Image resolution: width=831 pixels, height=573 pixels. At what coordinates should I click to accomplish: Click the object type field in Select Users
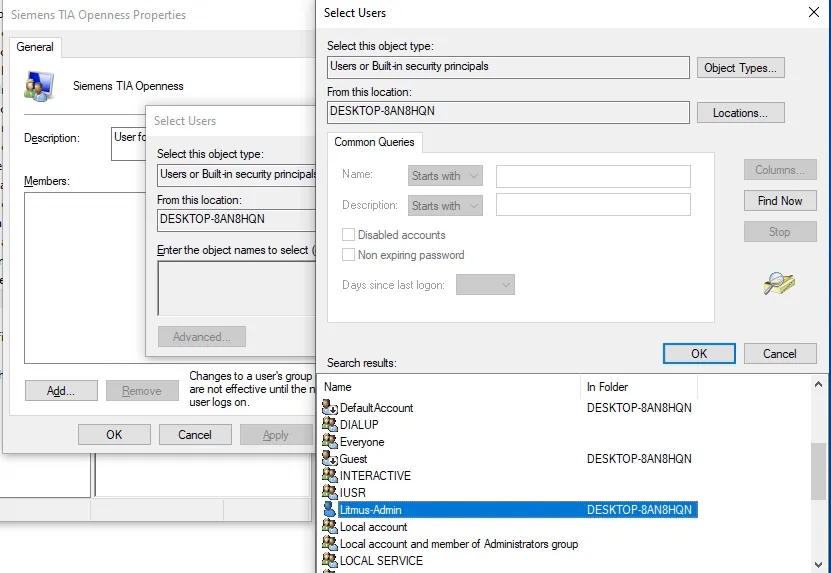click(x=508, y=67)
